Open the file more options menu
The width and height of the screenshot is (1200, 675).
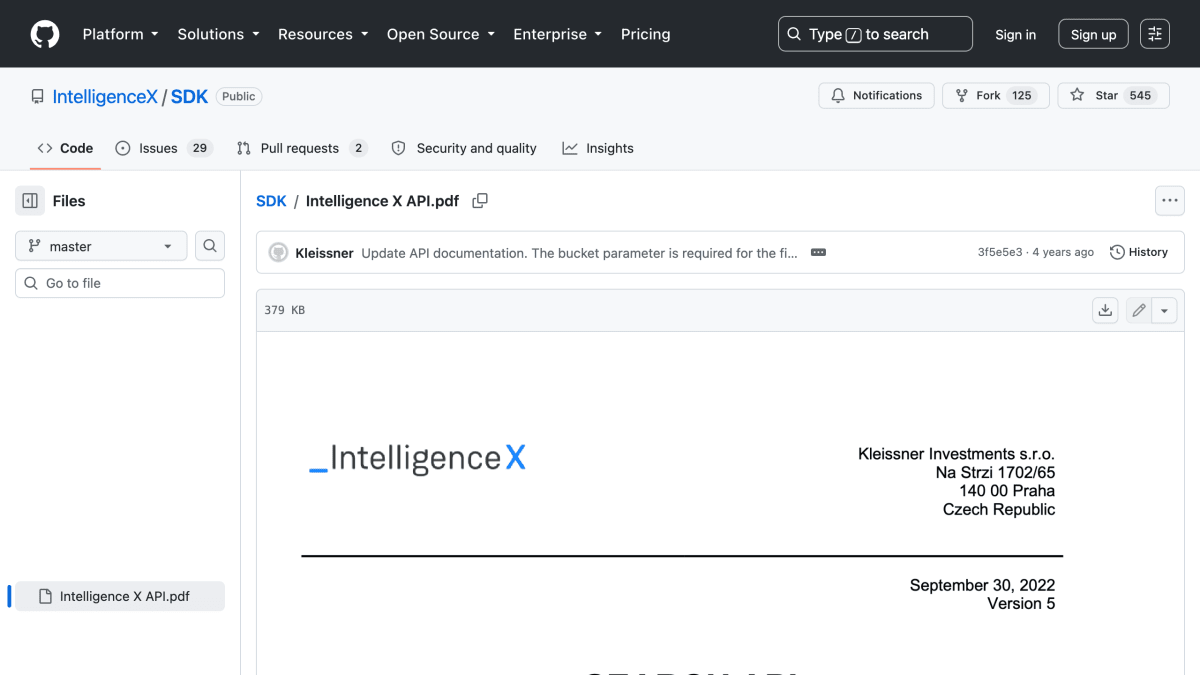click(1170, 201)
